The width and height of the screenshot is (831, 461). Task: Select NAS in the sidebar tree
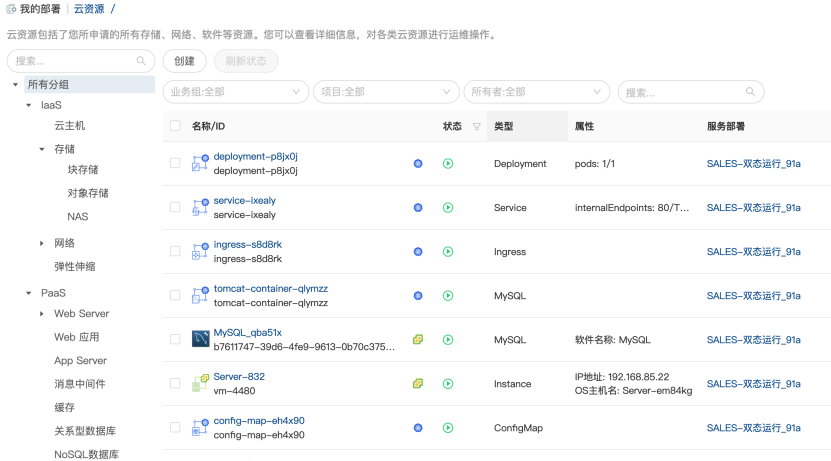pyautogui.click(x=78, y=216)
